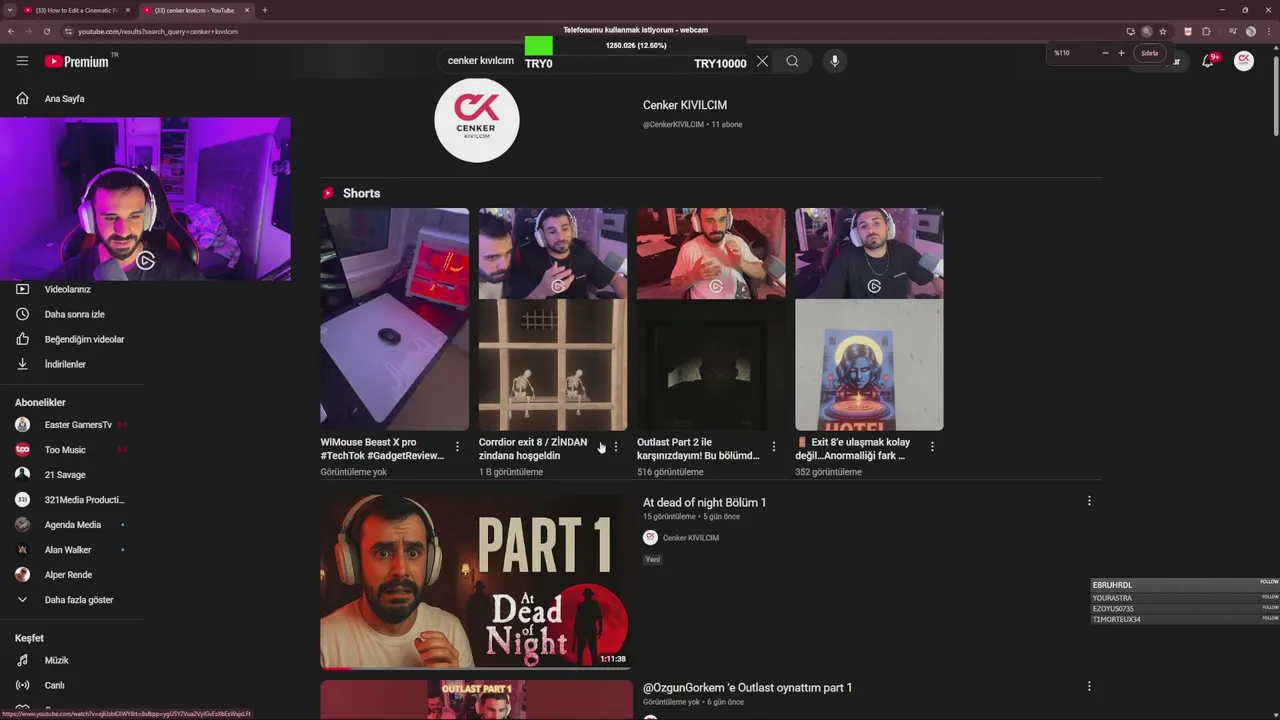Open options for Corridor exit 8 short

point(616,447)
